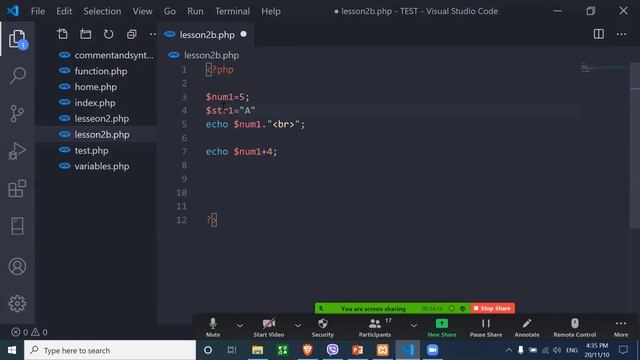This screenshot has width=640, height=360.
Task: Pause Share in Zoom toolbar
Action: (486, 328)
